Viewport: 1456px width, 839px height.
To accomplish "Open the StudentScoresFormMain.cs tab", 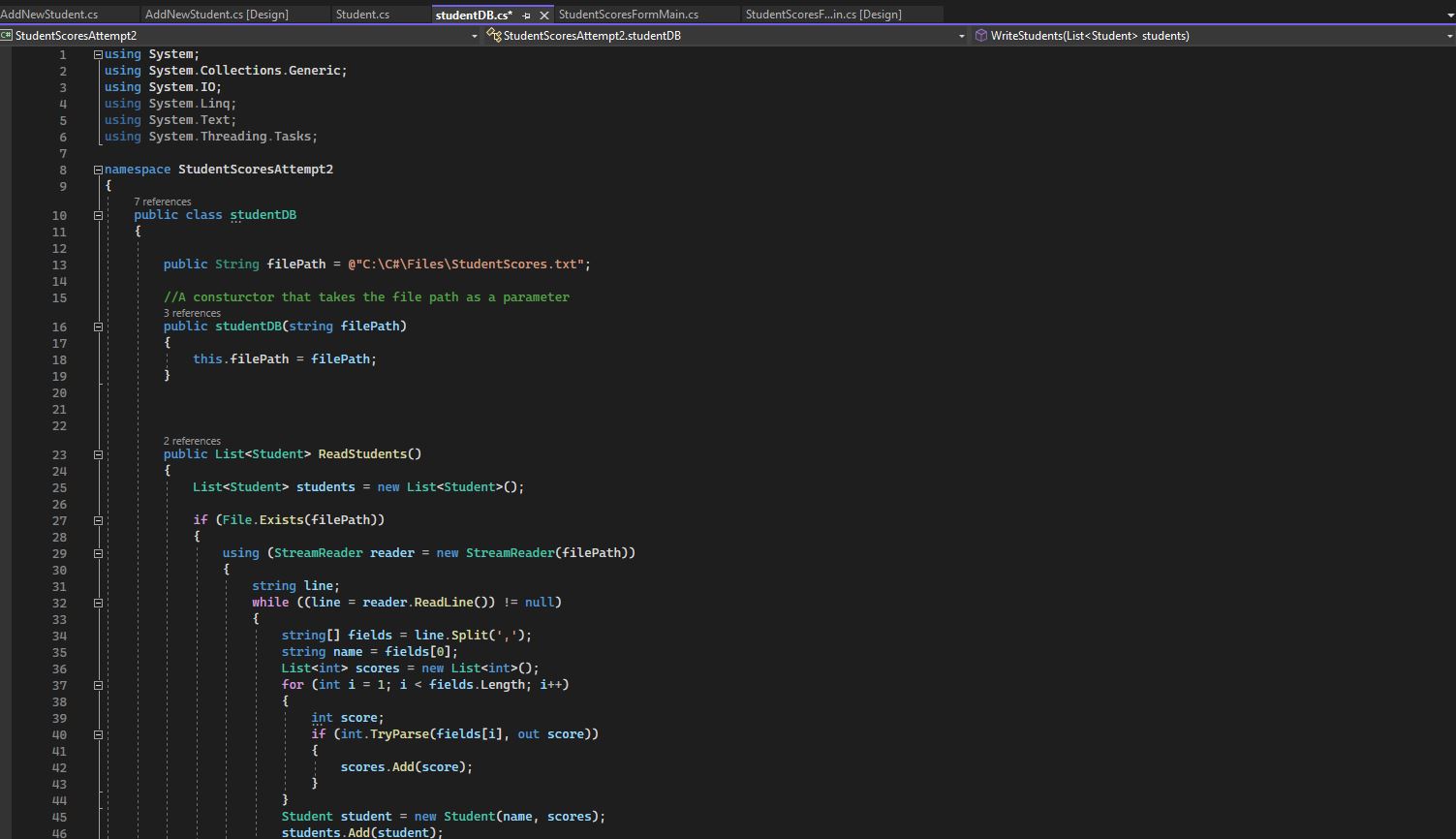I will 628,15.
